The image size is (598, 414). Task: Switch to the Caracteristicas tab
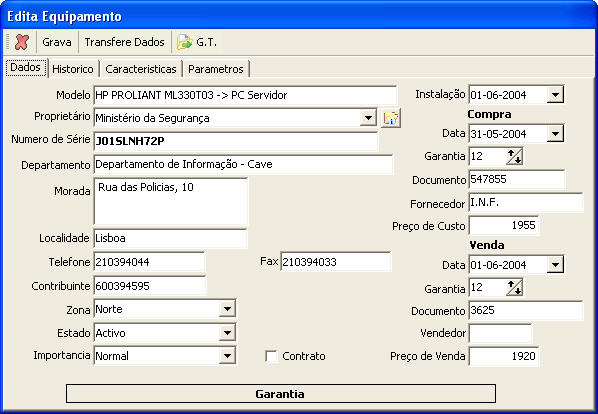[x=141, y=69]
